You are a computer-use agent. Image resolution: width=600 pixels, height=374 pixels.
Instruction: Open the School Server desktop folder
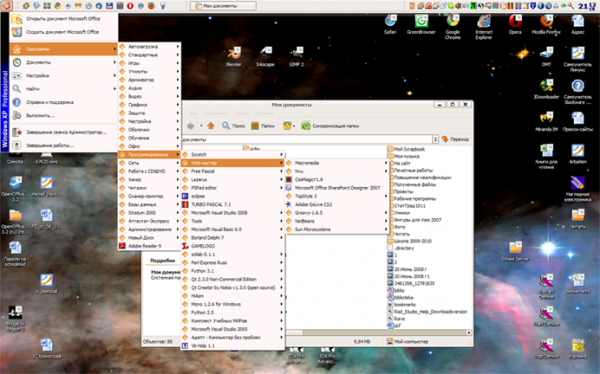[x=515, y=252]
